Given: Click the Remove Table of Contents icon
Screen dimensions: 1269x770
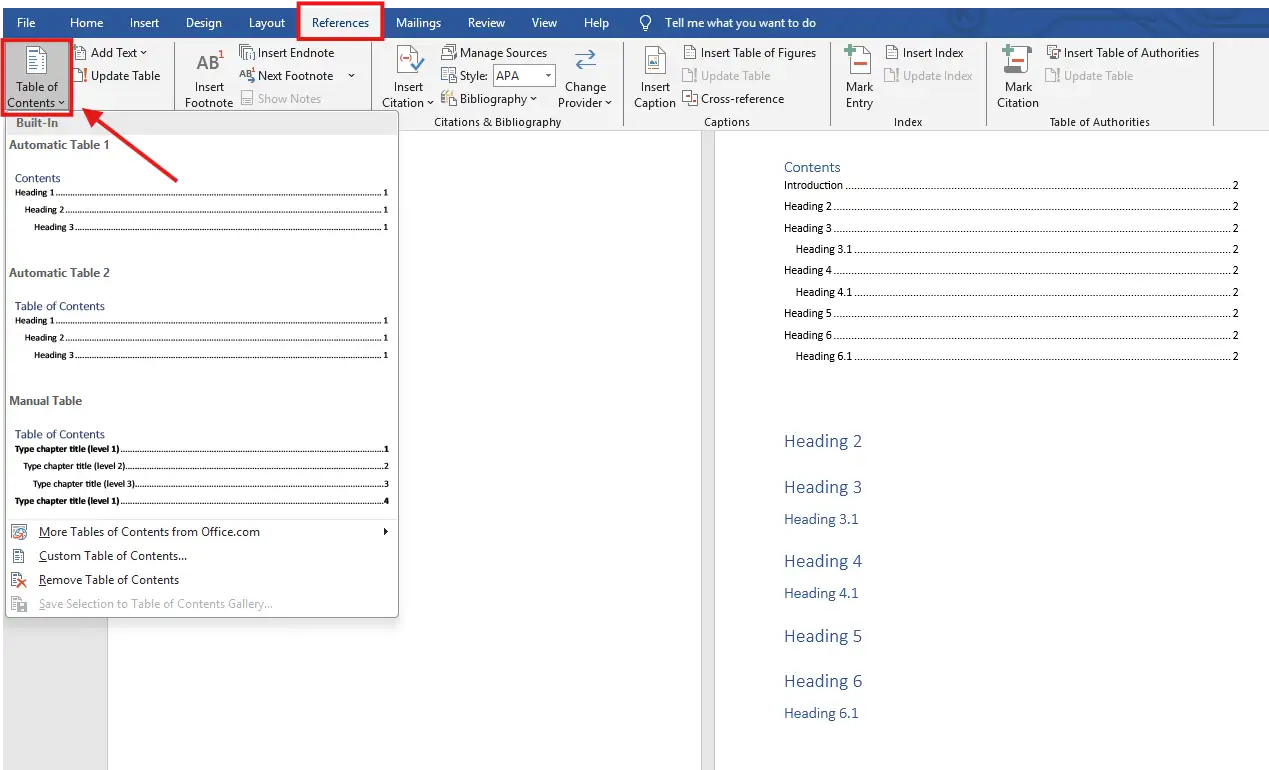Looking at the screenshot, I should tap(19, 580).
